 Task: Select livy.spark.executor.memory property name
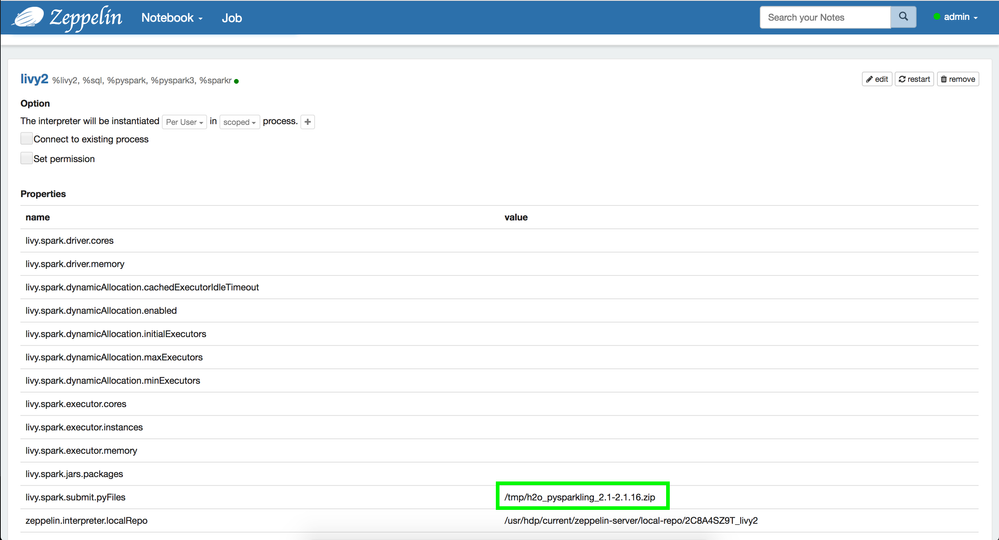coord(82,451)
